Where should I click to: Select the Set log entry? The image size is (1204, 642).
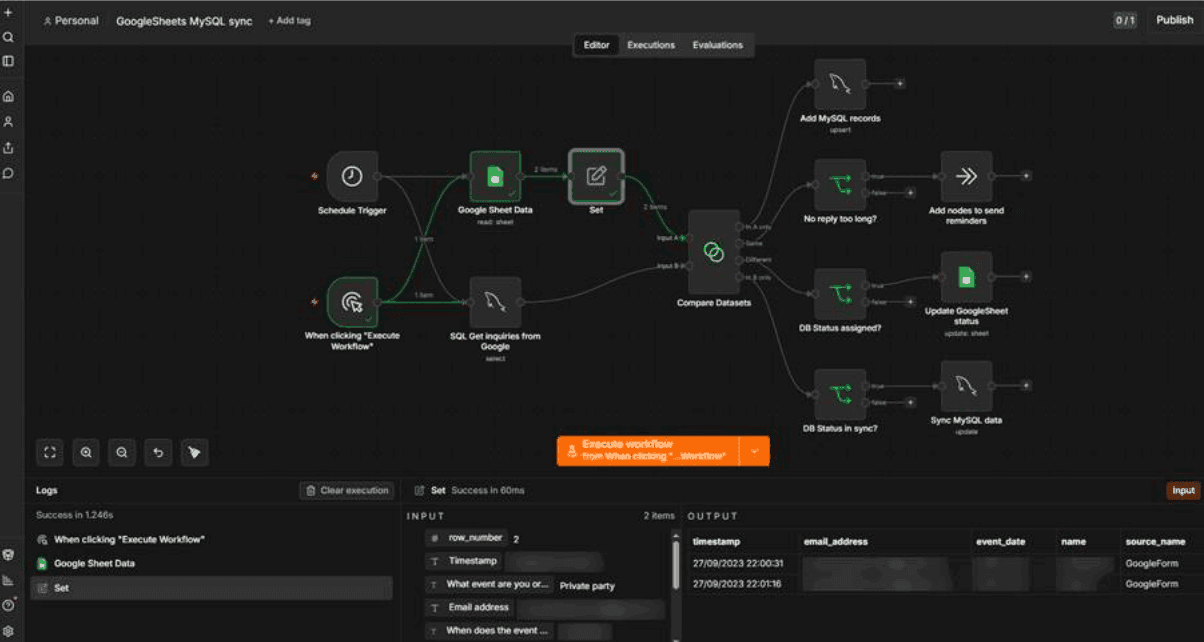click(211, 588)
